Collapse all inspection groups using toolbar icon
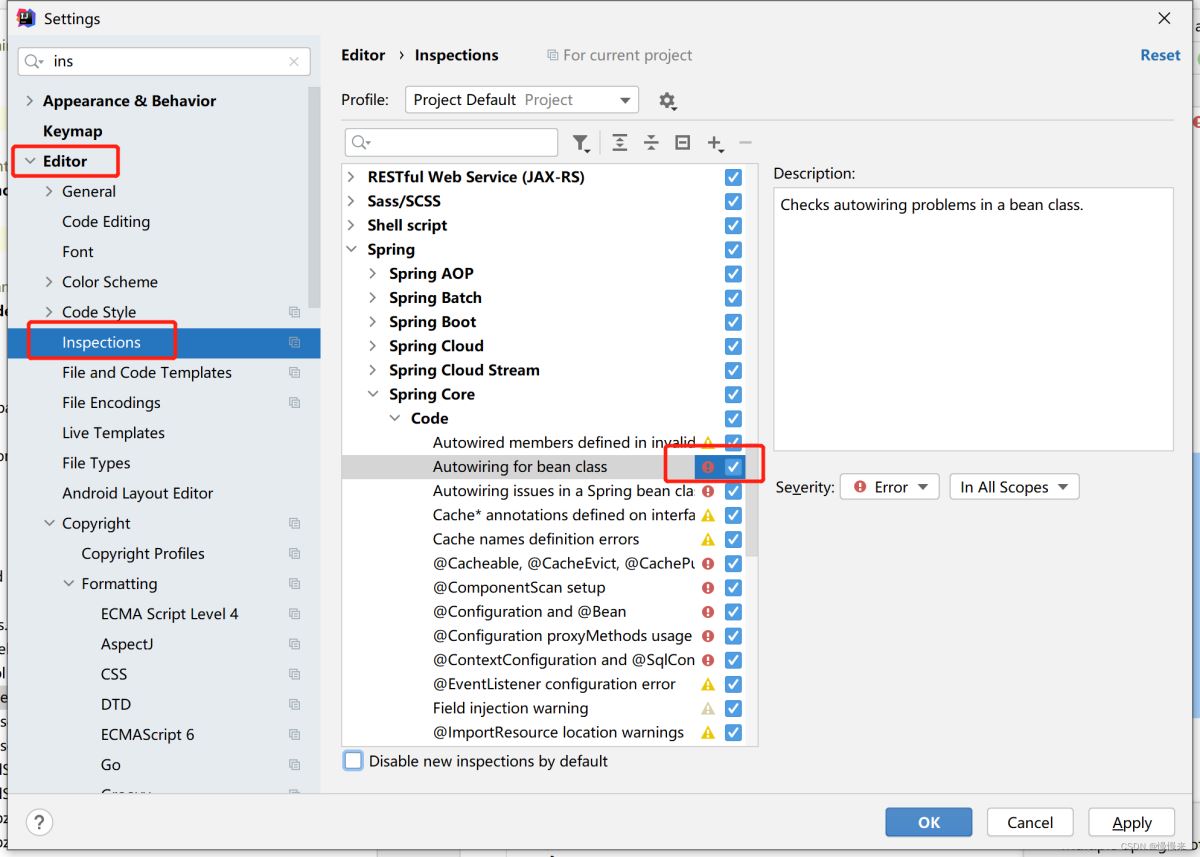Viewport: 1200px width, 857px height. 651,143
